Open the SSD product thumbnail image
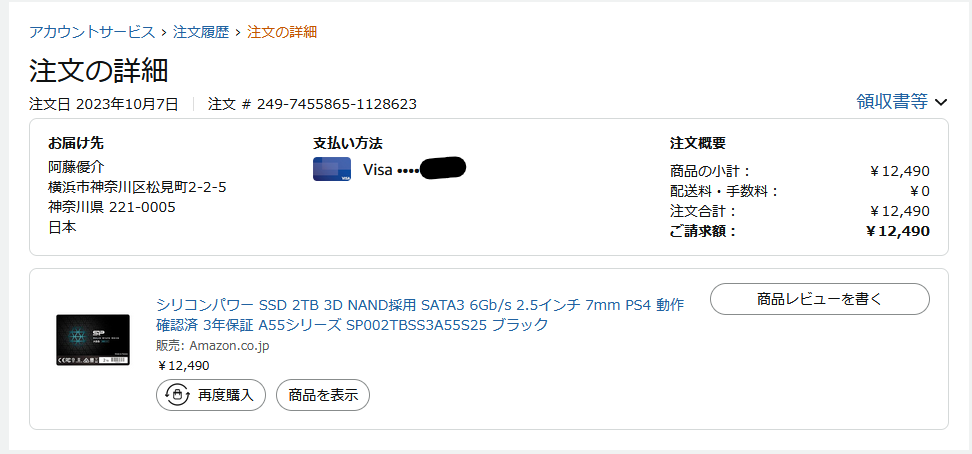972x454 pixels. pos(93,339)
